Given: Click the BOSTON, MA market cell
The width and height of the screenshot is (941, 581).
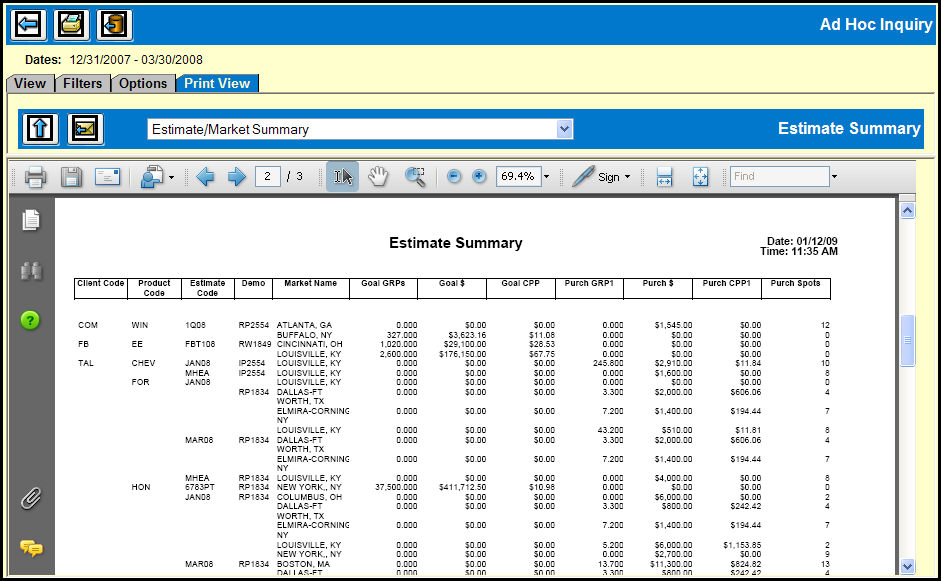Looking at the screenshot, I should click(303, 564).
